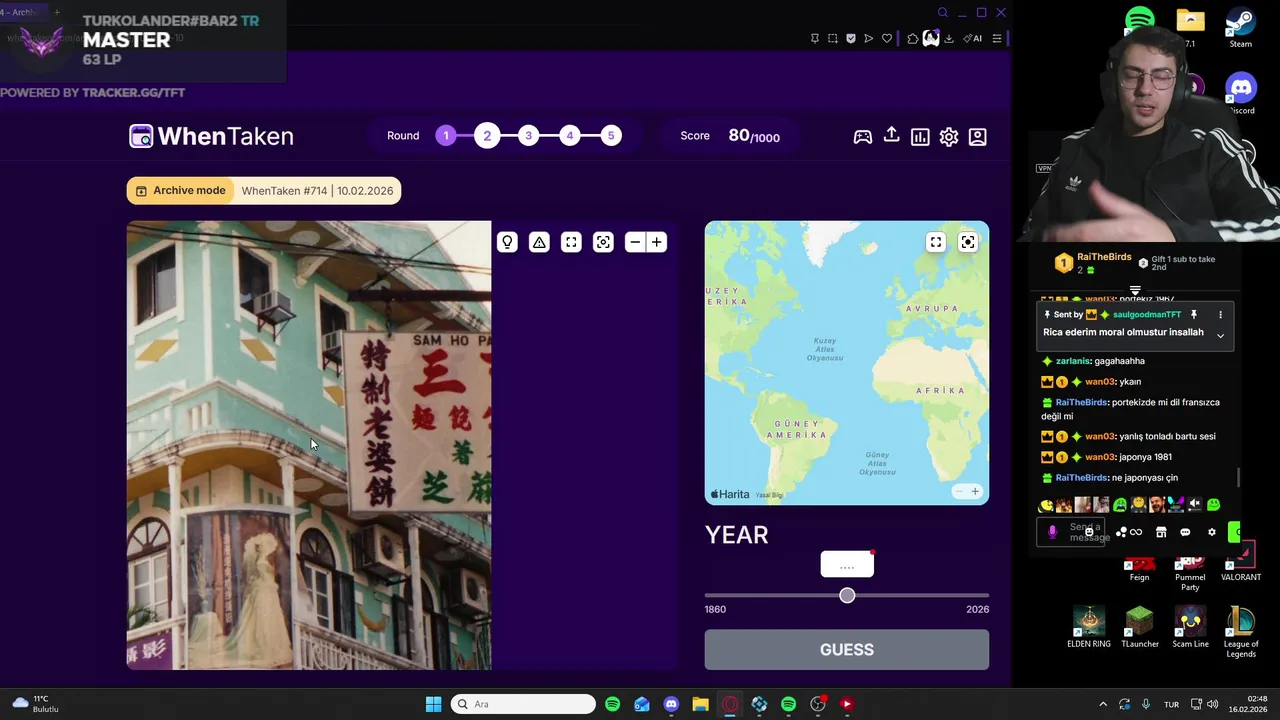Click the browser pin icon in toolbar
This screenshot has height=720, width=1280.
(815, 38)
